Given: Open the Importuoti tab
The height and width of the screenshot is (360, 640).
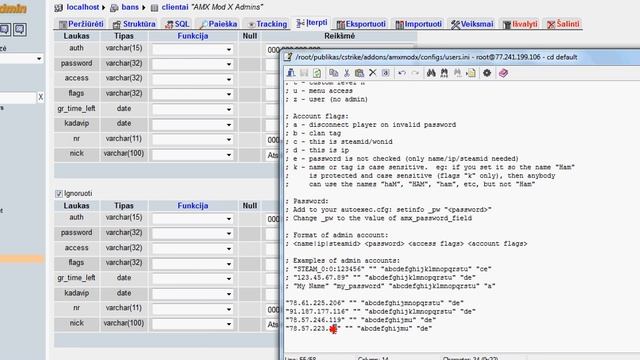Looking at the screenshot, I should click(x=419, y=24).
